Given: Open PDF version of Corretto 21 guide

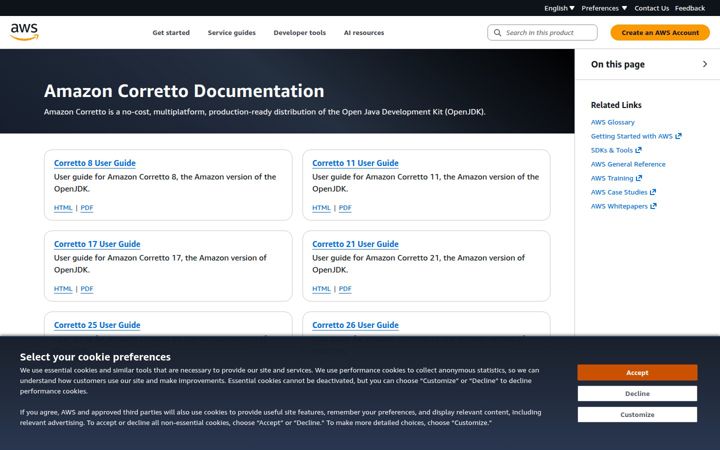Looking at the screenshot, I should [345, 289].
